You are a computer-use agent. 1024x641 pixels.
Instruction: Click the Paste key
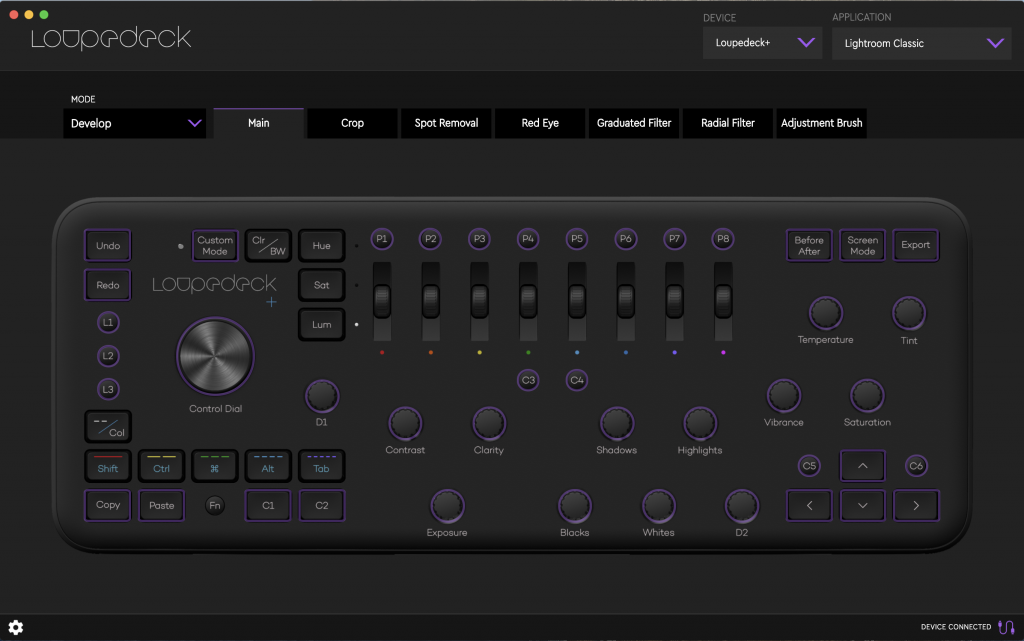[161, 505]
